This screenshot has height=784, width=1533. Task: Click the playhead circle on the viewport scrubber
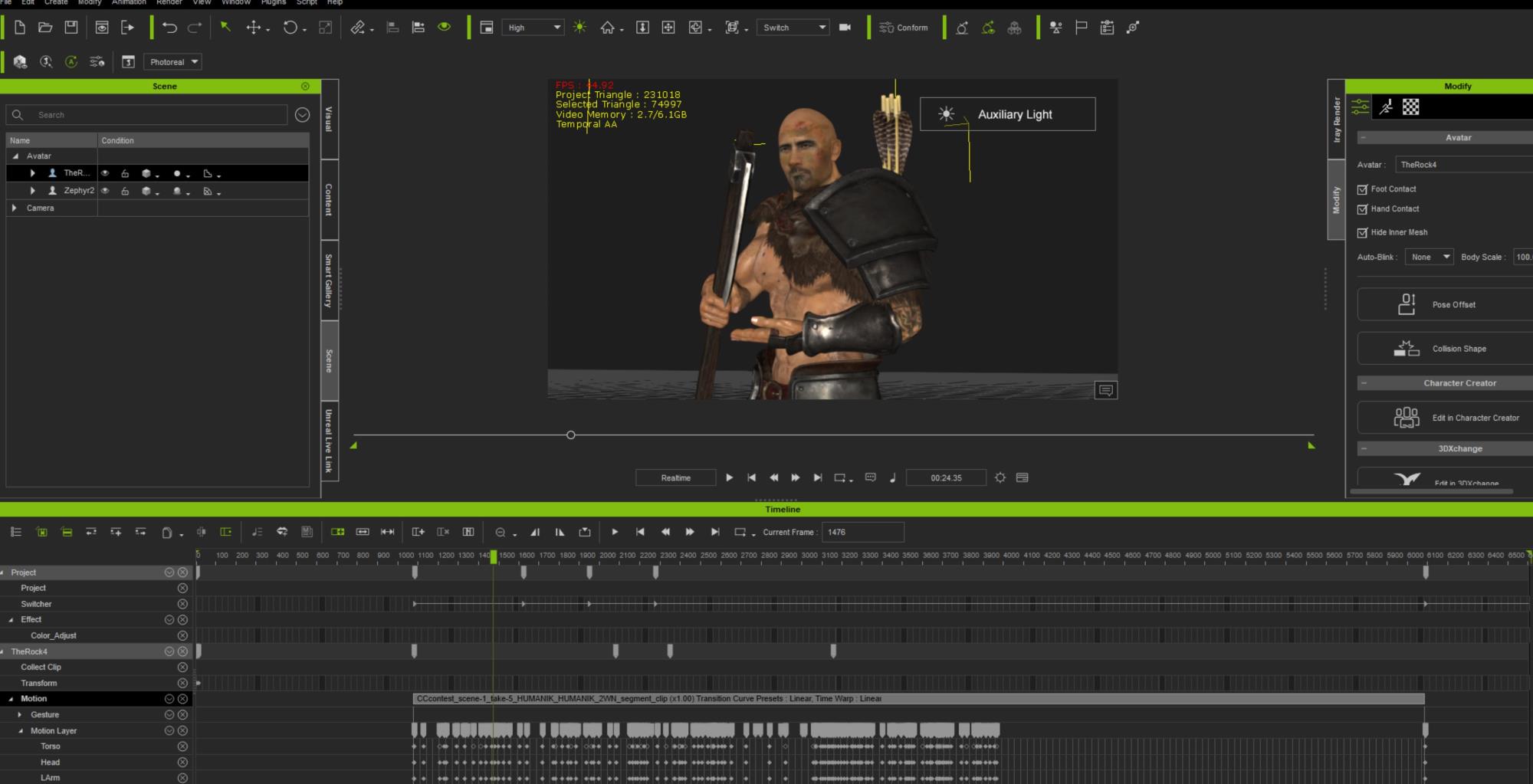pyautogui.click(x=570, y=435)
